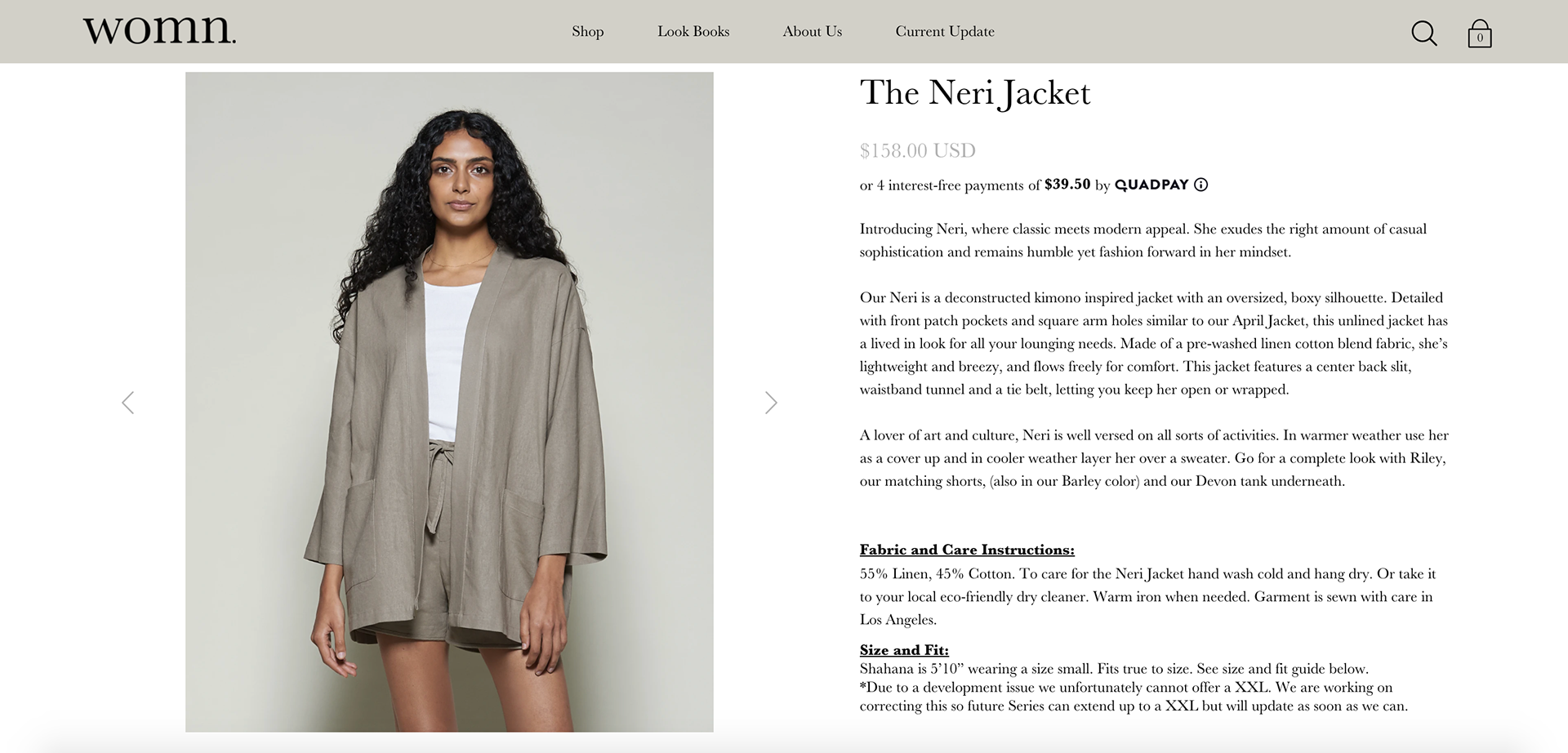Advance to the next product photo arrow
The image size is (1568, 753).
pos(771,403)
